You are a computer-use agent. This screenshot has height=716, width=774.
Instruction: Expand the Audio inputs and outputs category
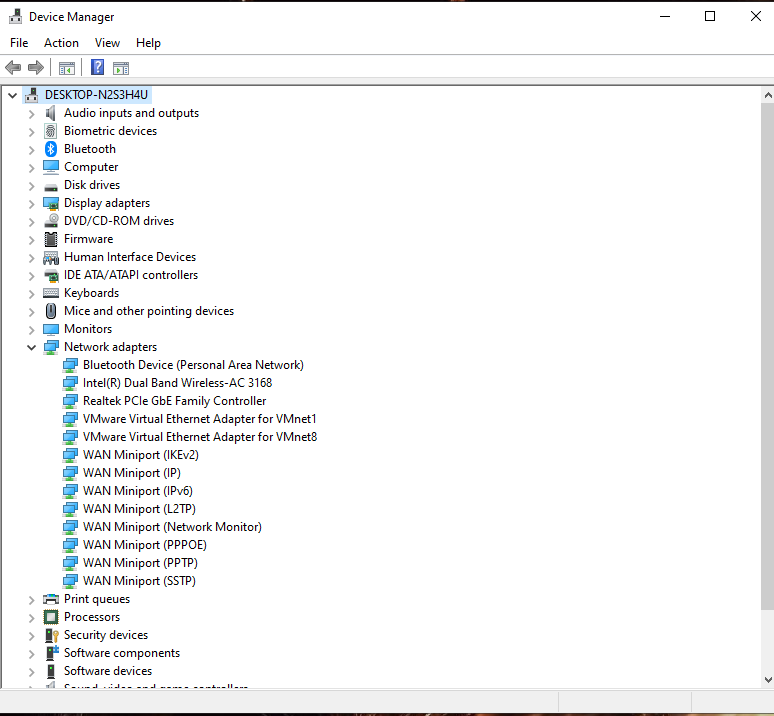tap(32, 114)
